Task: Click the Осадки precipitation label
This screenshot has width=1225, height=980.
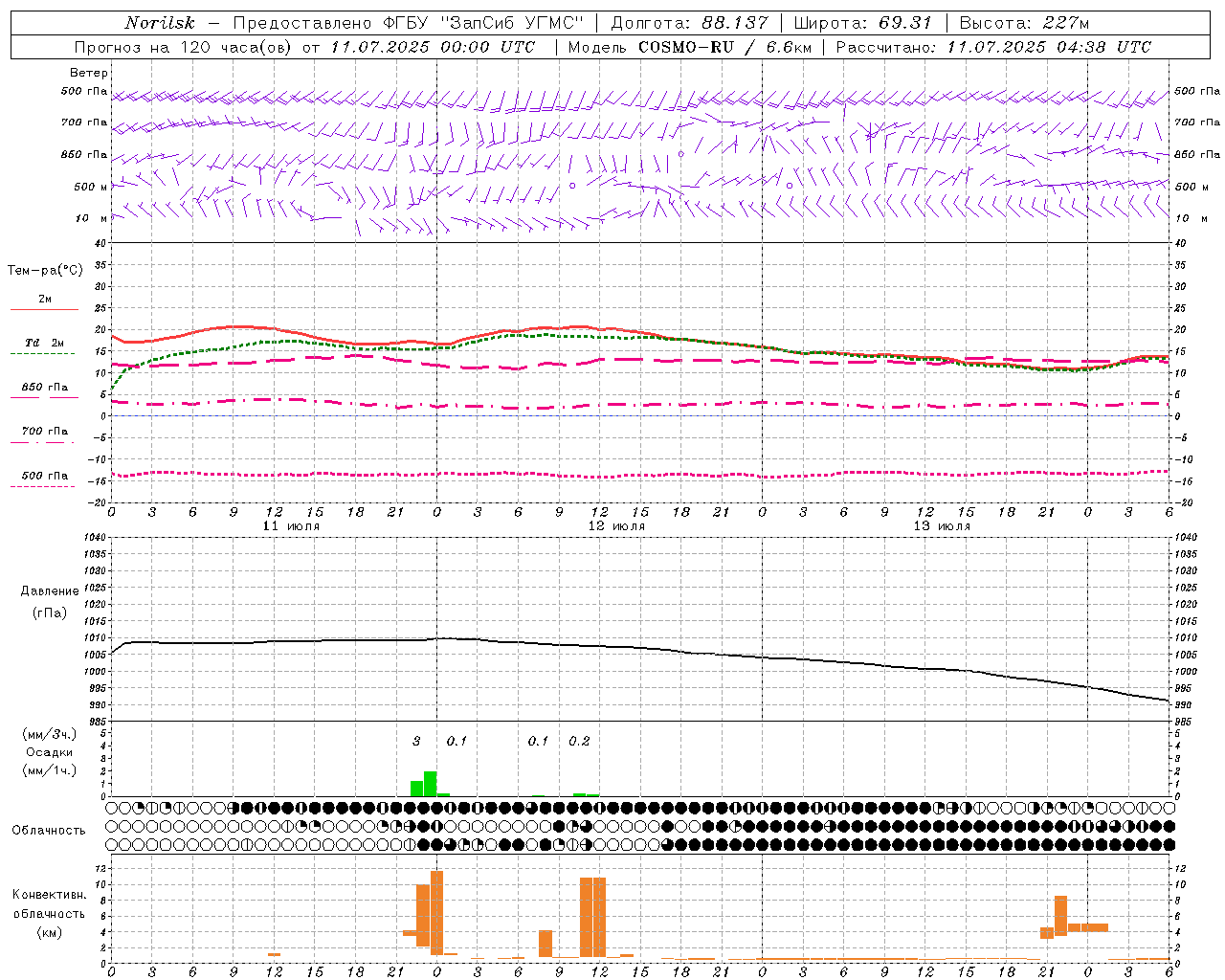Action: pos(49,752)
